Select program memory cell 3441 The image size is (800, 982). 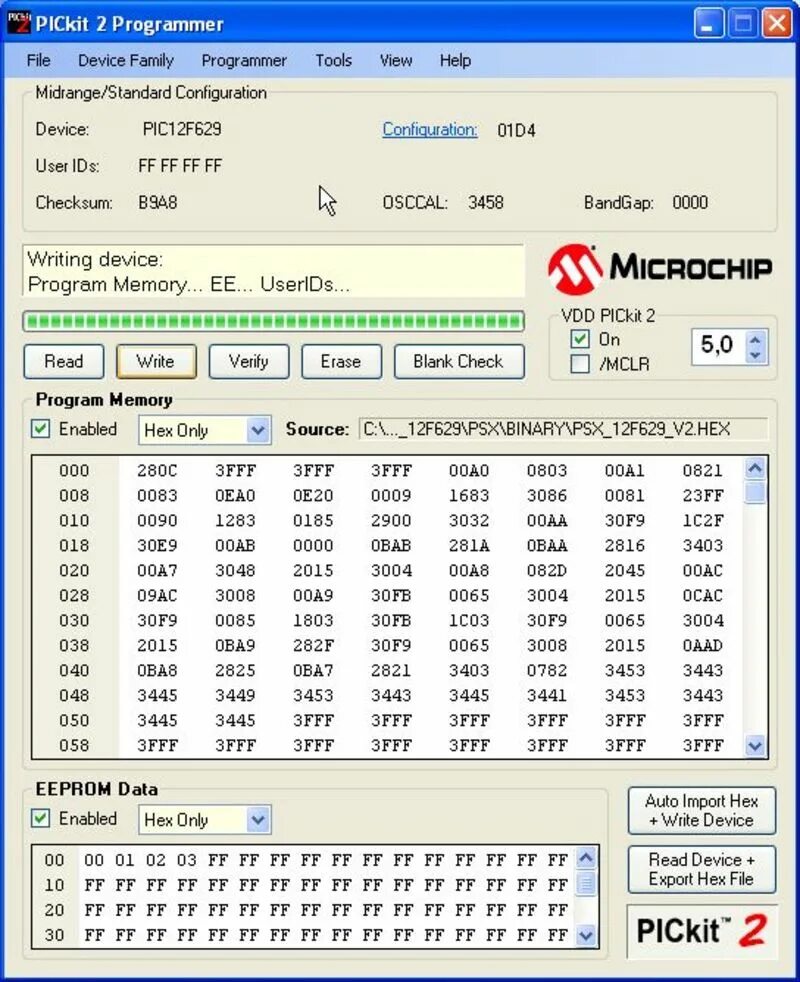click(x=547, y=695)
